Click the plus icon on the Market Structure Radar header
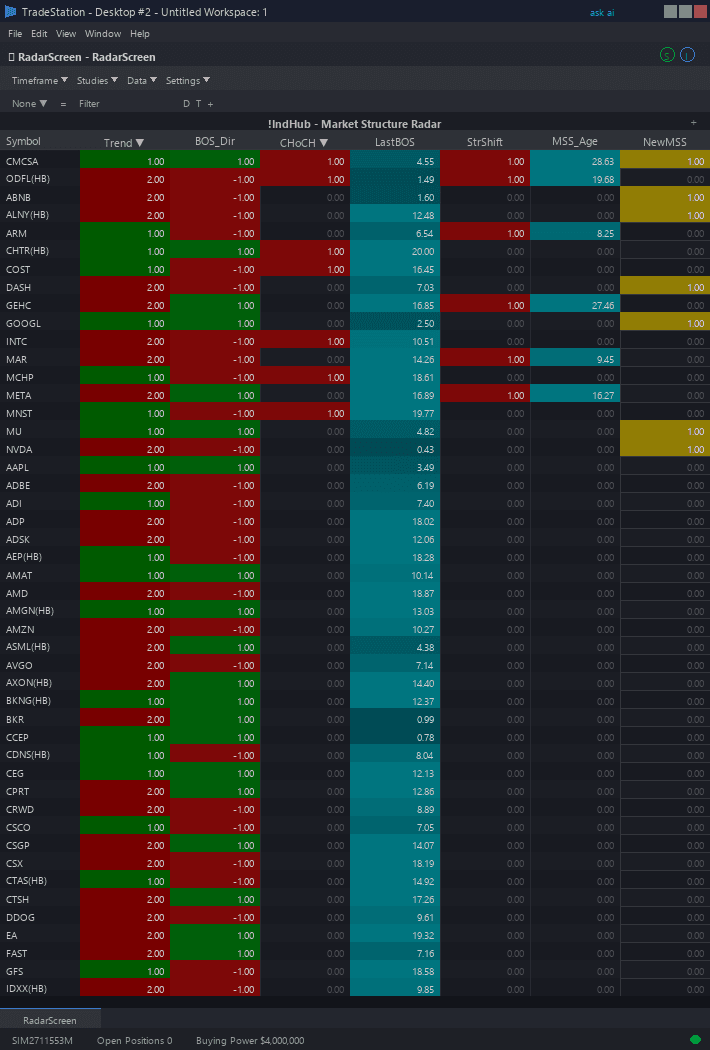Viewport: 710px width, 1050px height. pyautogui.click(x=694, y=121)
